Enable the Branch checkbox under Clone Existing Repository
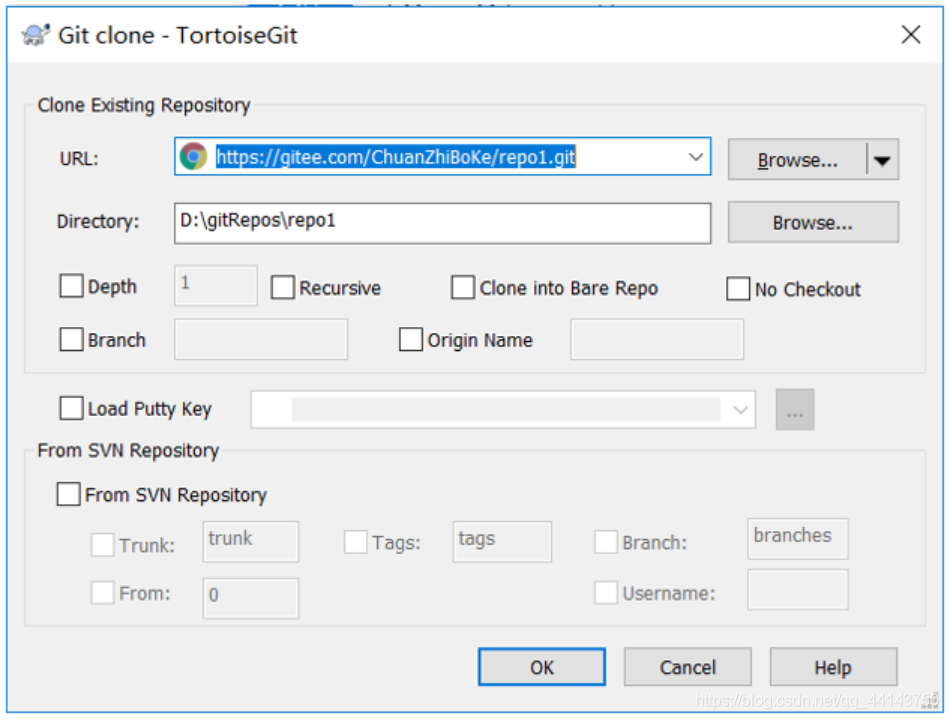Screen dimensions: 949x719 tap(71, 340)
